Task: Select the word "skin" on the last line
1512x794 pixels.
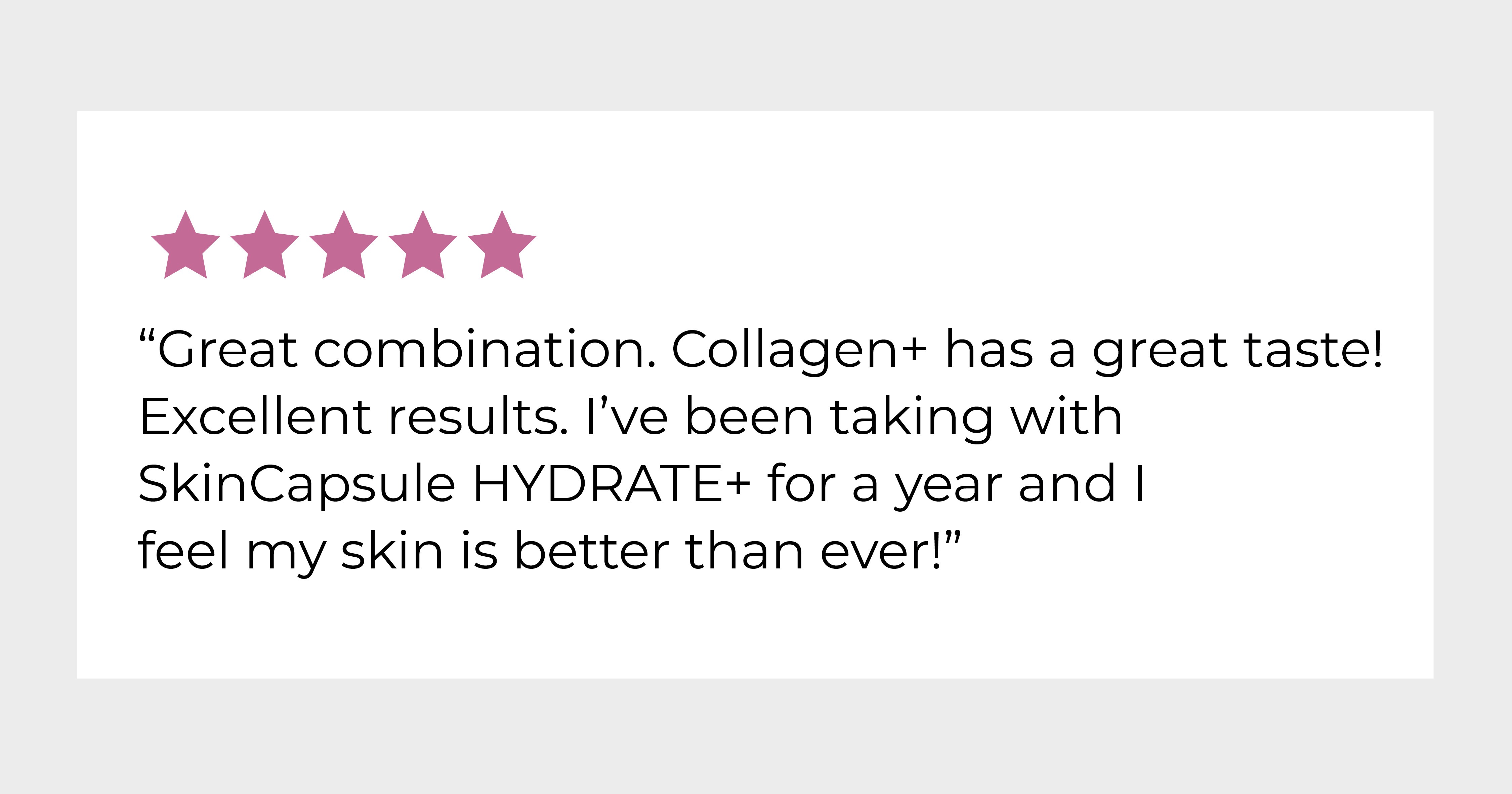Action: (x=392, y=551)
